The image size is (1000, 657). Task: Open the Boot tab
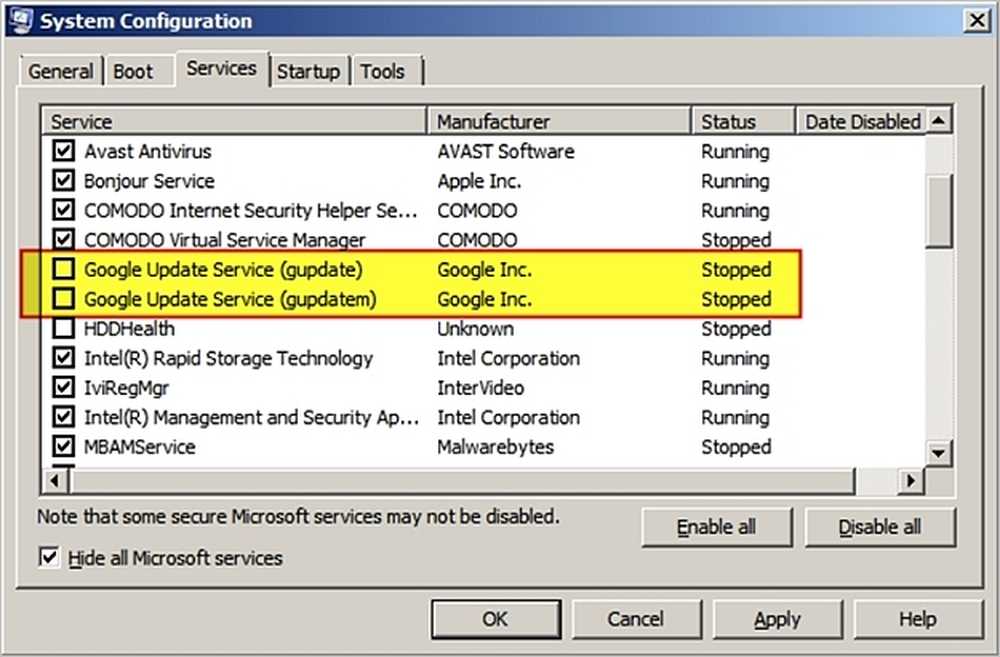pyautogui.click(x=133, y=71)
